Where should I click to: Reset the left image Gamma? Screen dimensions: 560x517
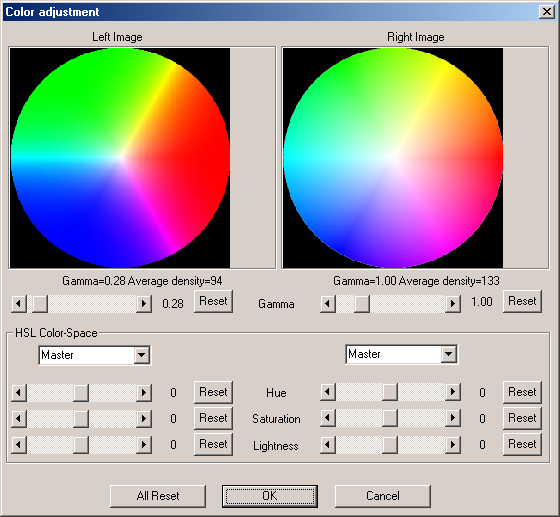(x=213, y=301)
